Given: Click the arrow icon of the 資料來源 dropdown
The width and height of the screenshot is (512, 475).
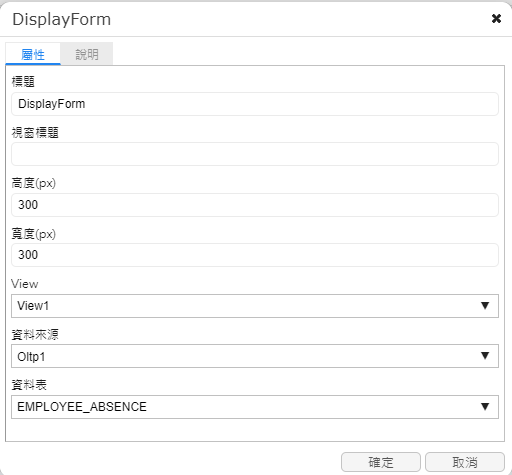Looking at the screenshot, I should [485, 356].
